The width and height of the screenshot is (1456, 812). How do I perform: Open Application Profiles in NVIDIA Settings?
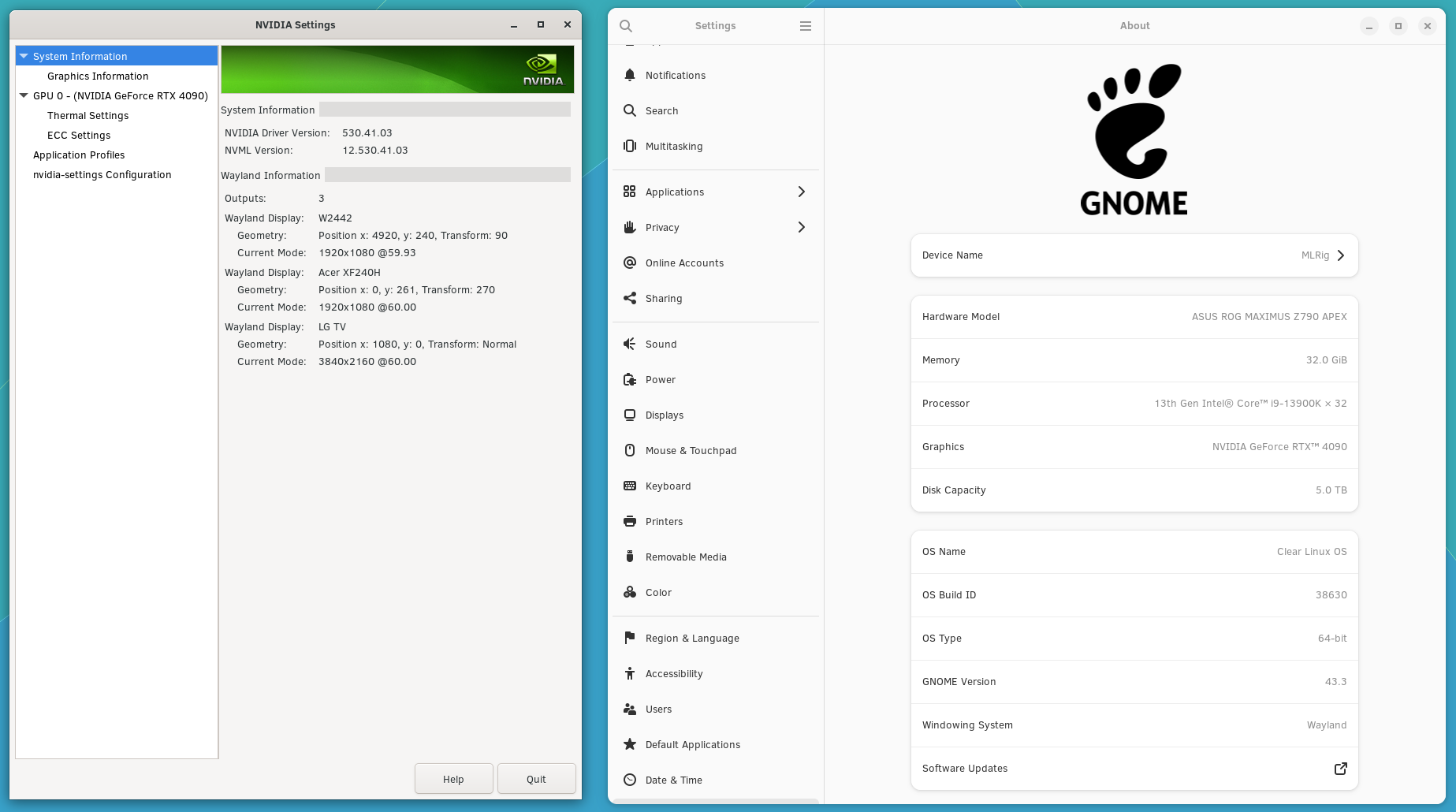(x=79, y=155)
